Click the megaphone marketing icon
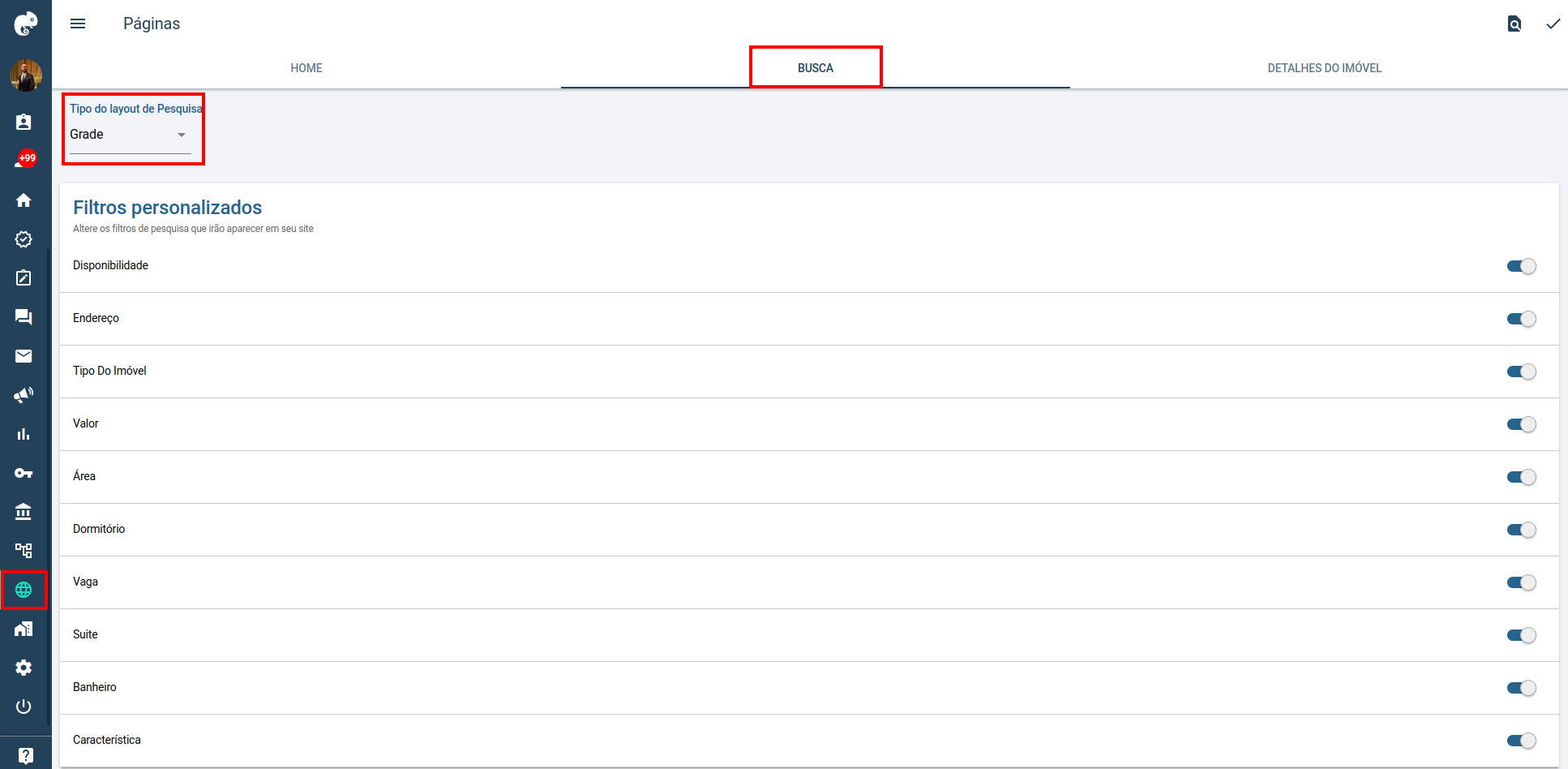 pos(24,395)
